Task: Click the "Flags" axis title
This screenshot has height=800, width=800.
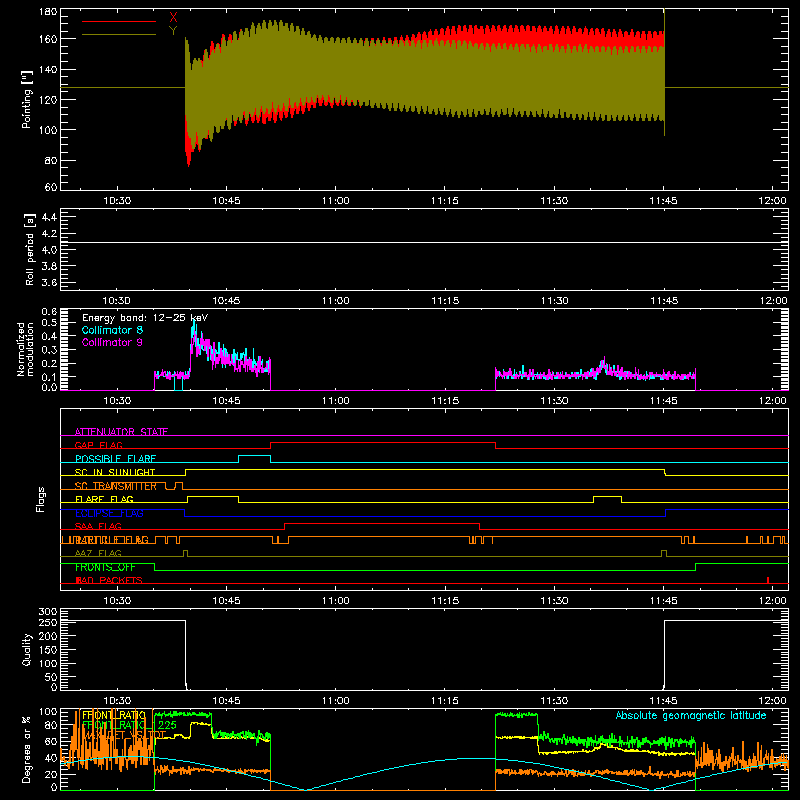Action: tap(41, 499)
